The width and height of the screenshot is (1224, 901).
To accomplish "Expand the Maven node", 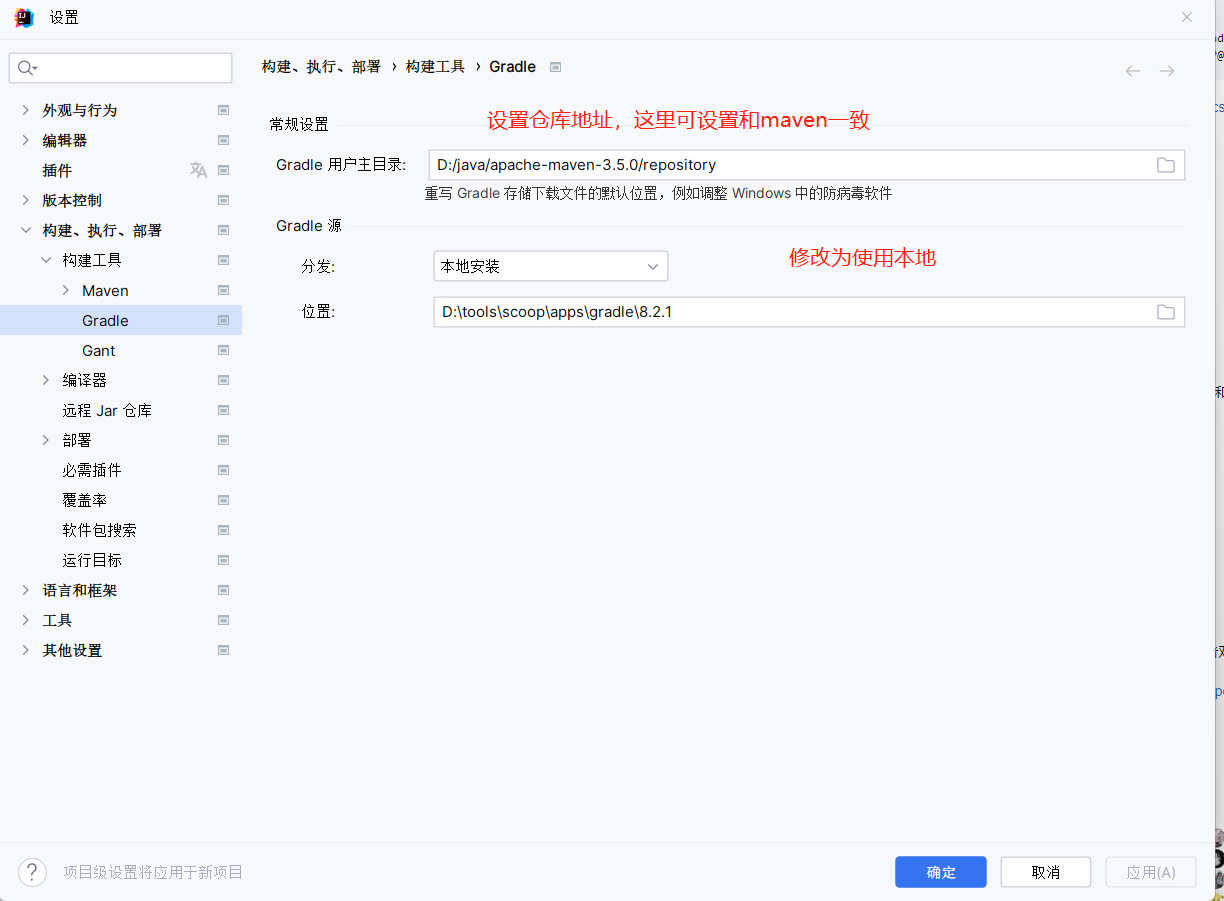I will point(66,290).
